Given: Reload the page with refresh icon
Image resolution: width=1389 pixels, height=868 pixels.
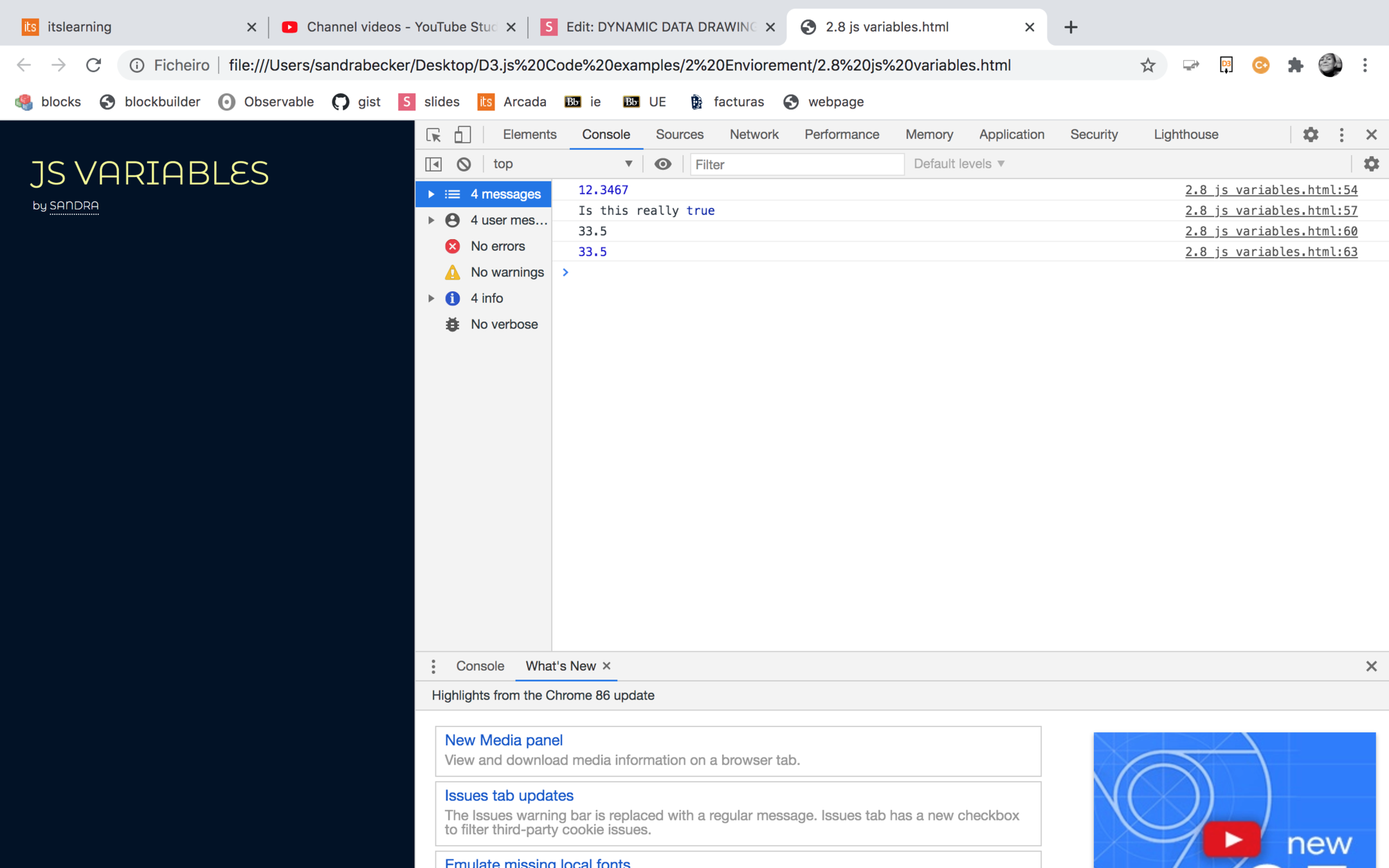Looking at the screenshot, I should coord(94,65).
